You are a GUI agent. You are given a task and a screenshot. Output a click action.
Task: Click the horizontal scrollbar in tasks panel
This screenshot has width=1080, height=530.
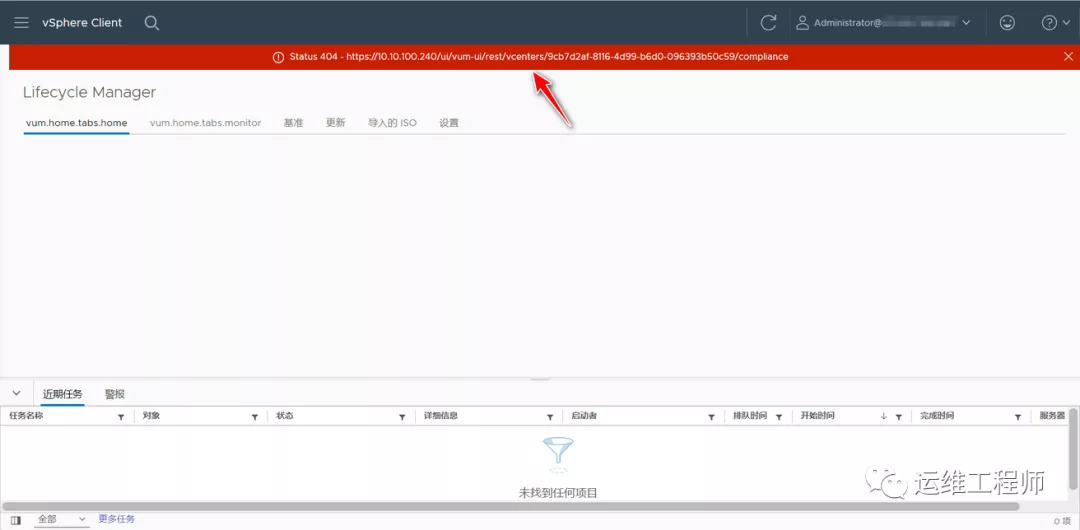coord(530,507)
